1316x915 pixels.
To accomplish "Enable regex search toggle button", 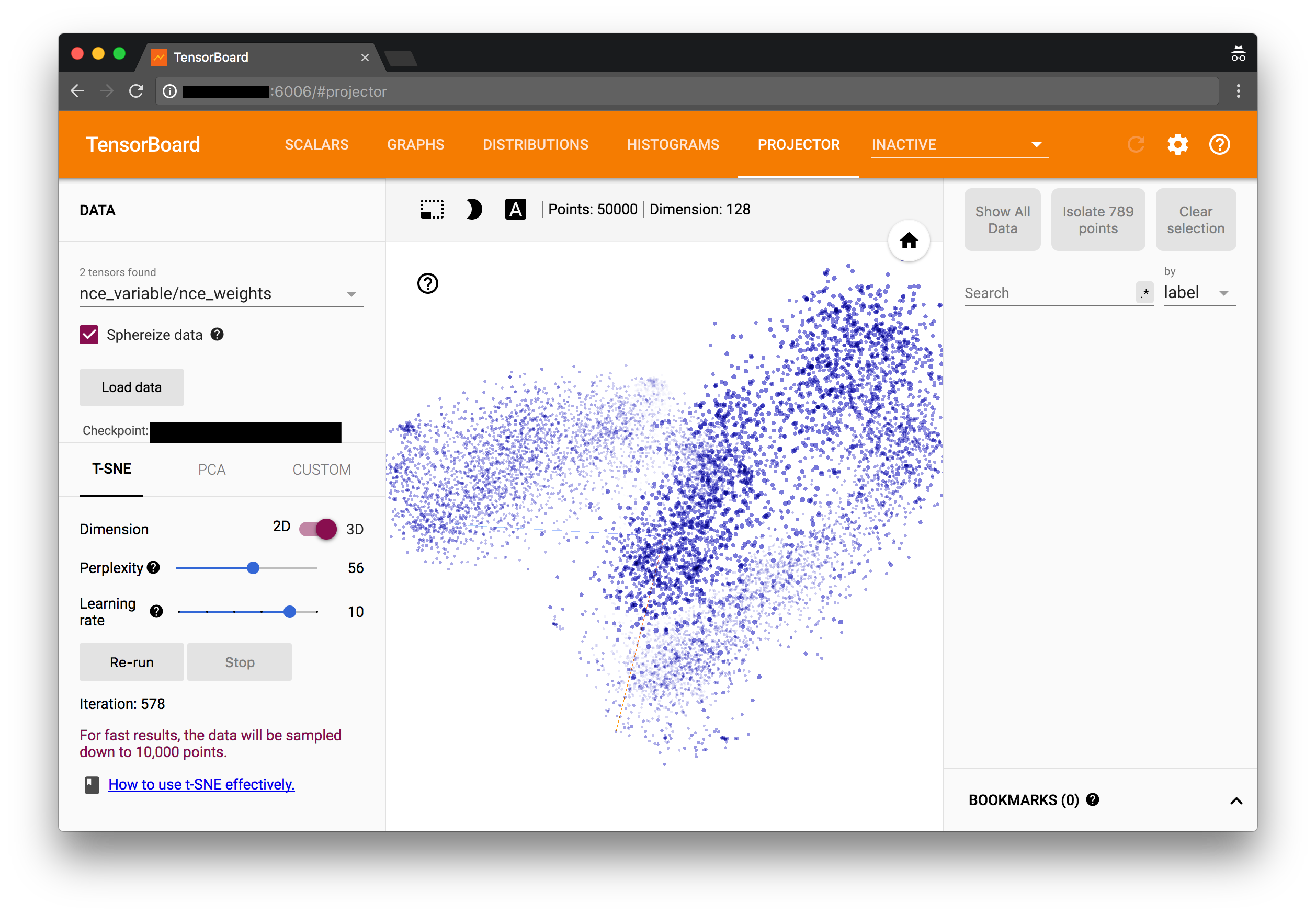I will coord(1144,293).
